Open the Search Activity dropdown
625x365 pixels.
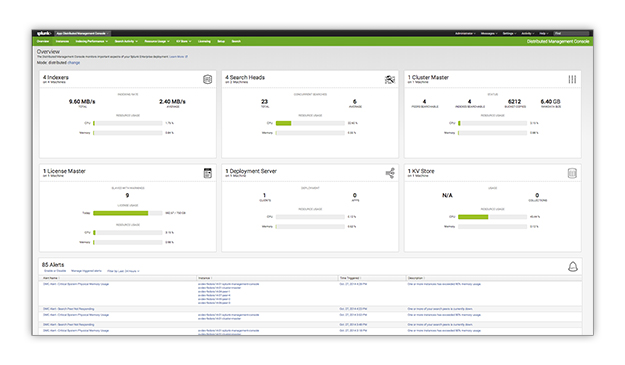pos(126,41)
